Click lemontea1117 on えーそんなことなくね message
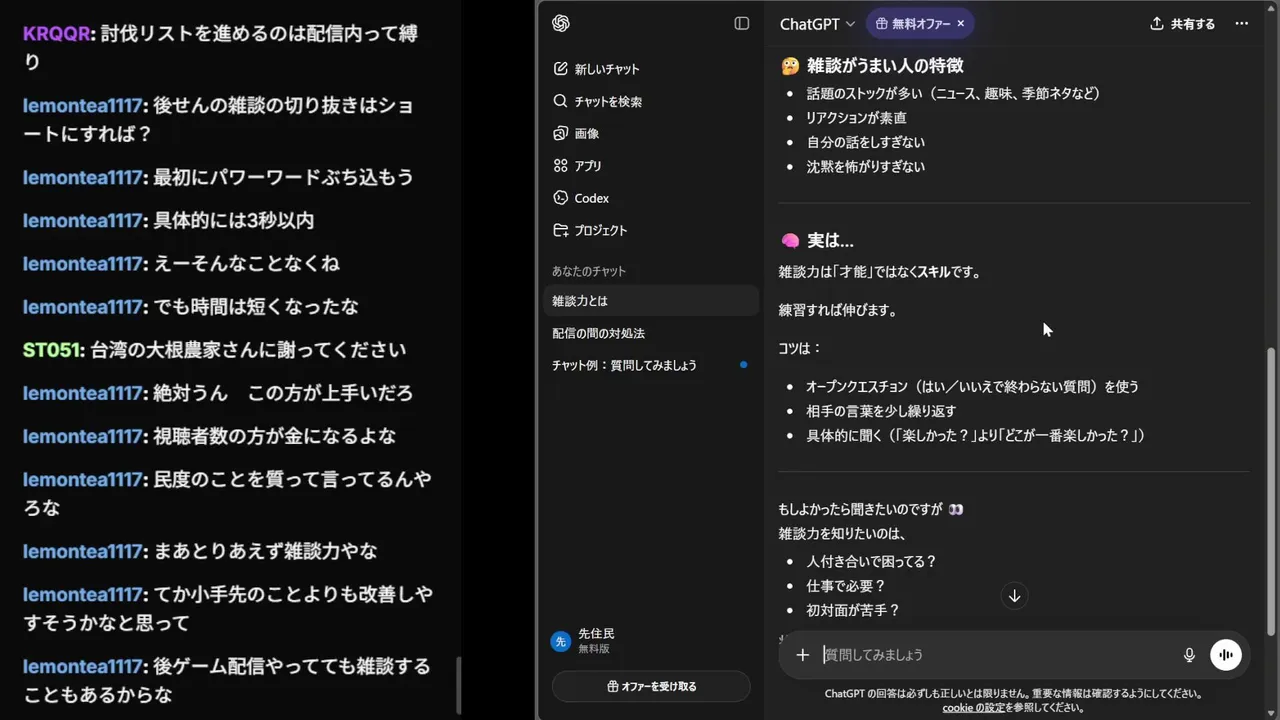The height and width of the screenshot is (720, 1280). pos(83,263)
